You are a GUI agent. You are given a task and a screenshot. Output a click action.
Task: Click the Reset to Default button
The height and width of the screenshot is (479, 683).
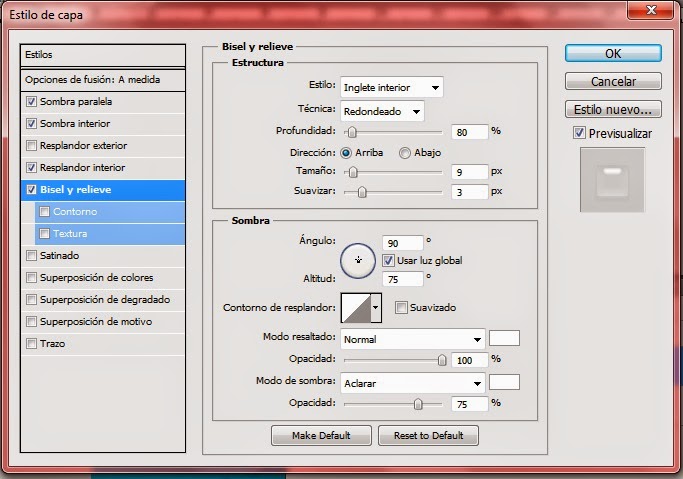pos(428,435)
